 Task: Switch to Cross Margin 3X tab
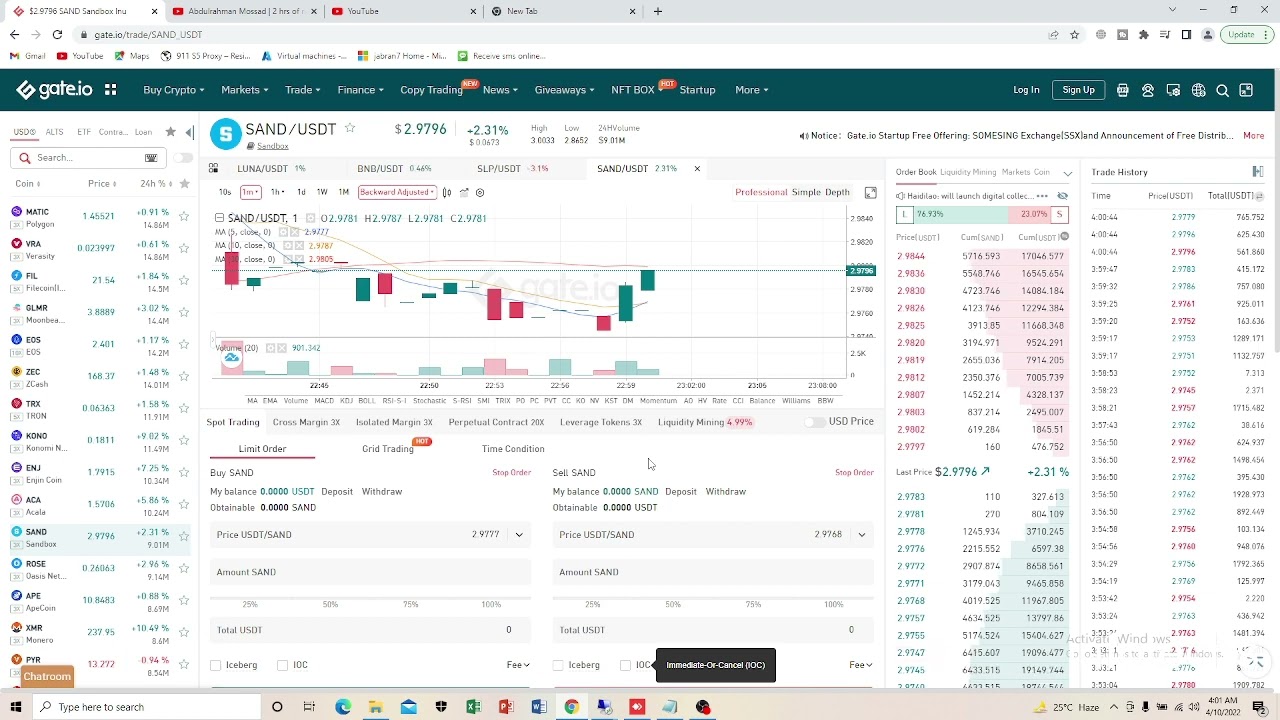[x=306, y=422]
